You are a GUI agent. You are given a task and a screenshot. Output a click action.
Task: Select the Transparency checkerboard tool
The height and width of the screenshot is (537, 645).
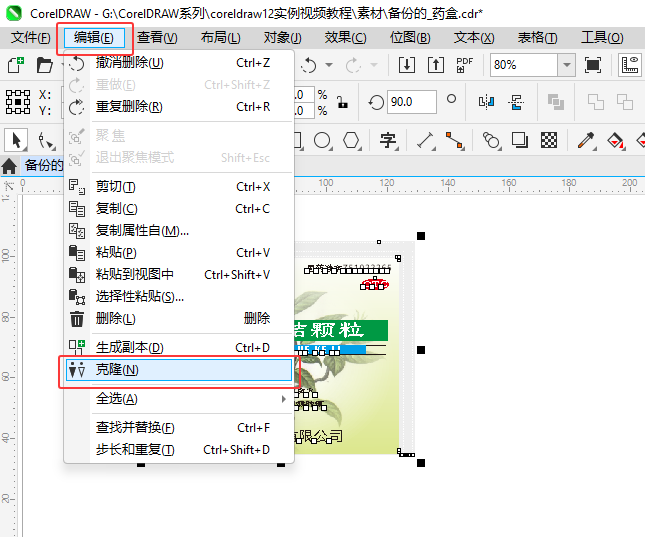point(549,140)
